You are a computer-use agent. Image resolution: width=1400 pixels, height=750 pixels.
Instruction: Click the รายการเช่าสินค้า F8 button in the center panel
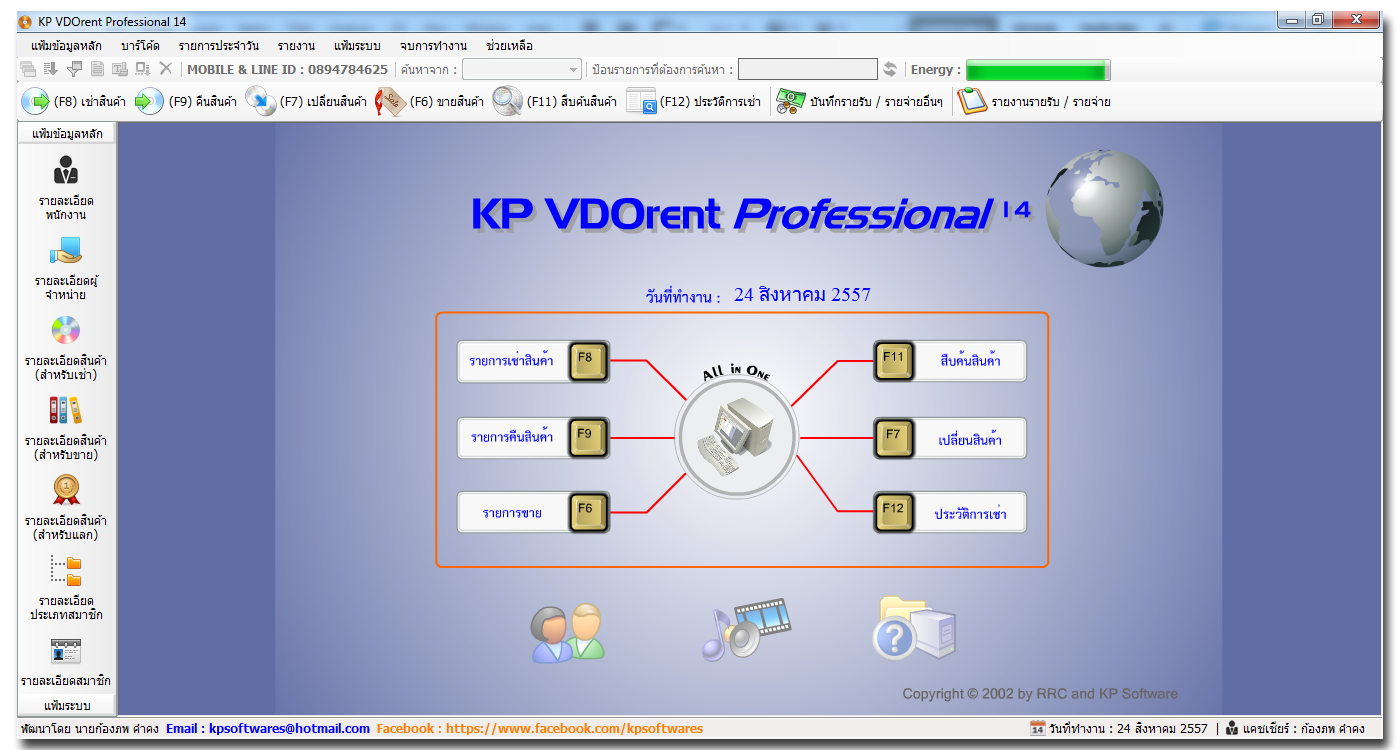pos(534,360)
